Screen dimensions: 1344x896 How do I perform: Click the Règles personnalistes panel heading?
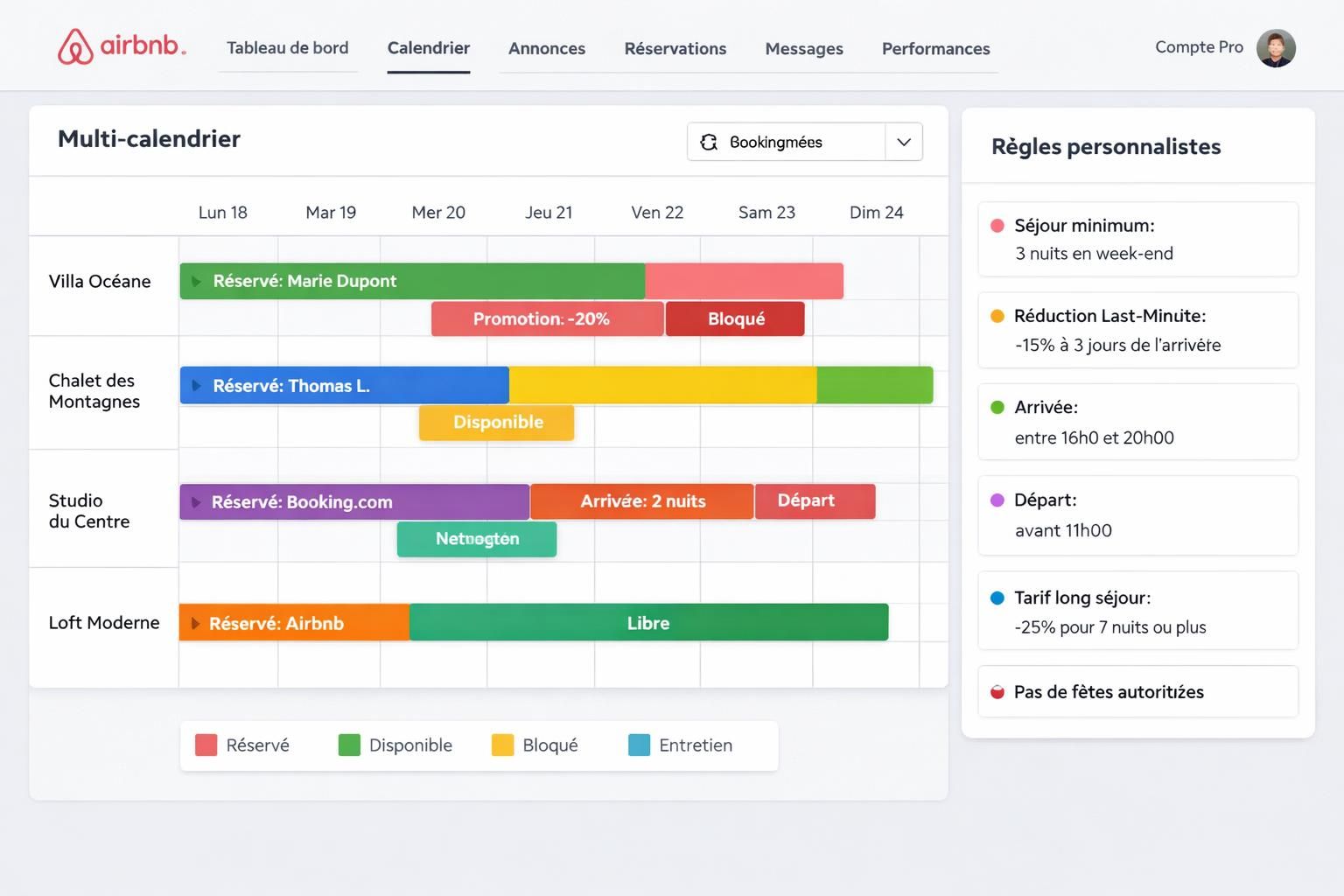(1106, 147)
